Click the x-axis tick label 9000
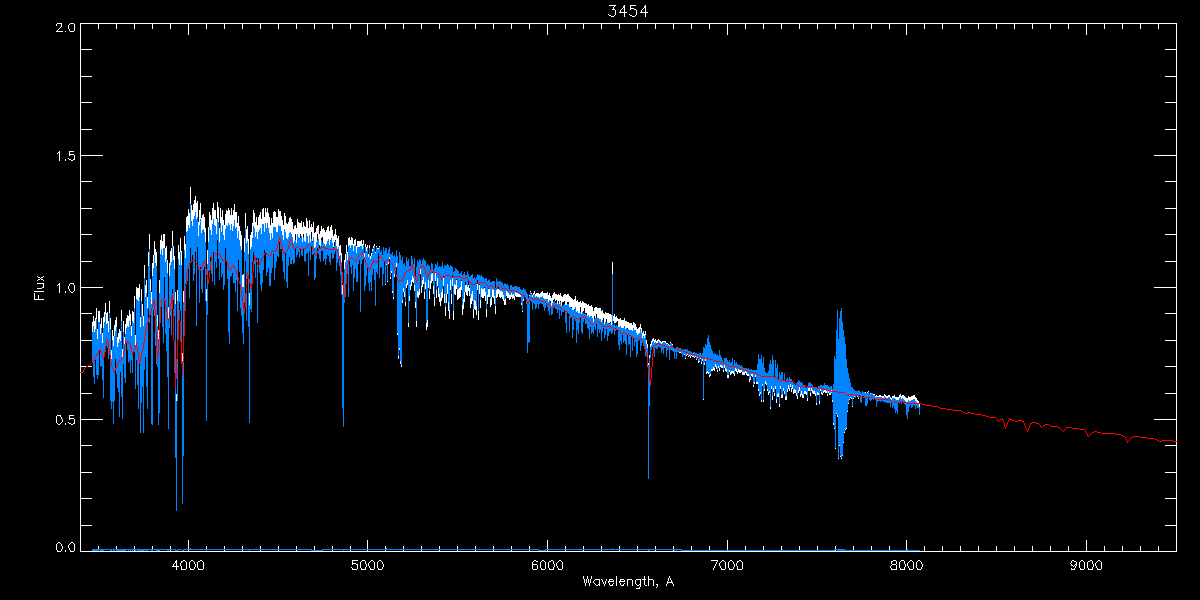 (x=1086, y=565)
